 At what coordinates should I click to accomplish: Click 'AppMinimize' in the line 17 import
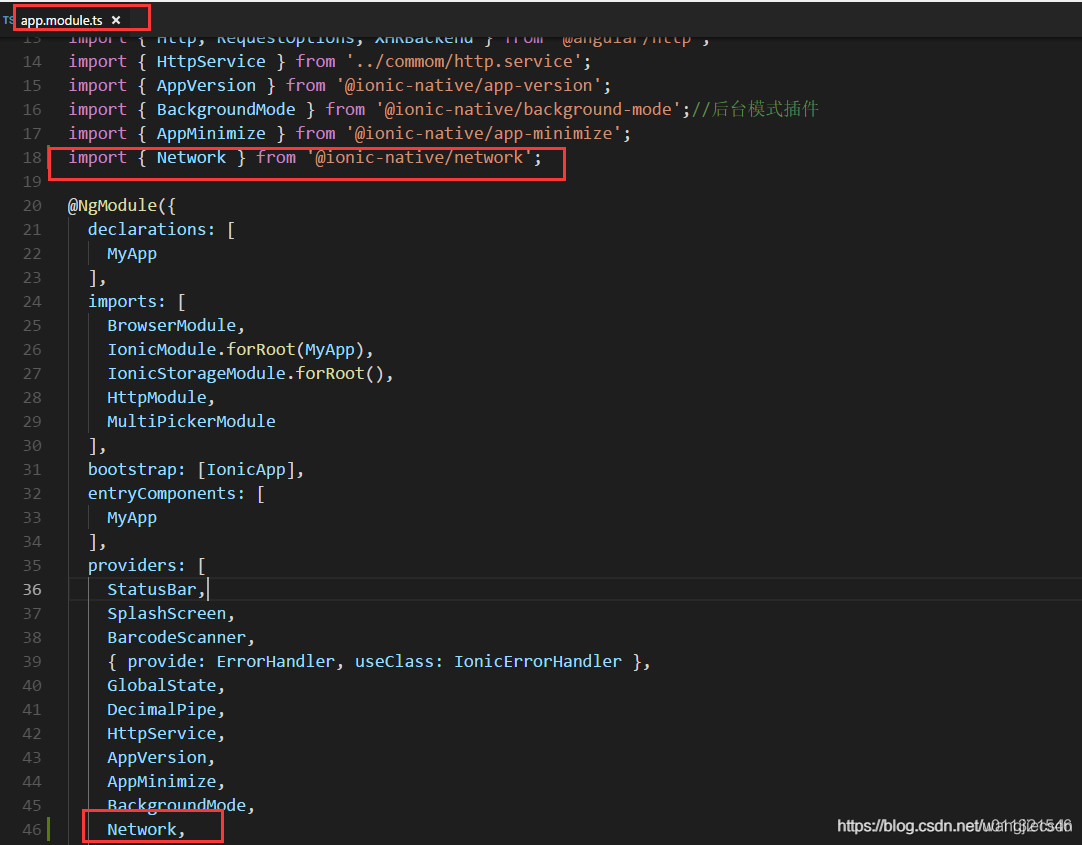pyautogui.click(x=210, y=134)
